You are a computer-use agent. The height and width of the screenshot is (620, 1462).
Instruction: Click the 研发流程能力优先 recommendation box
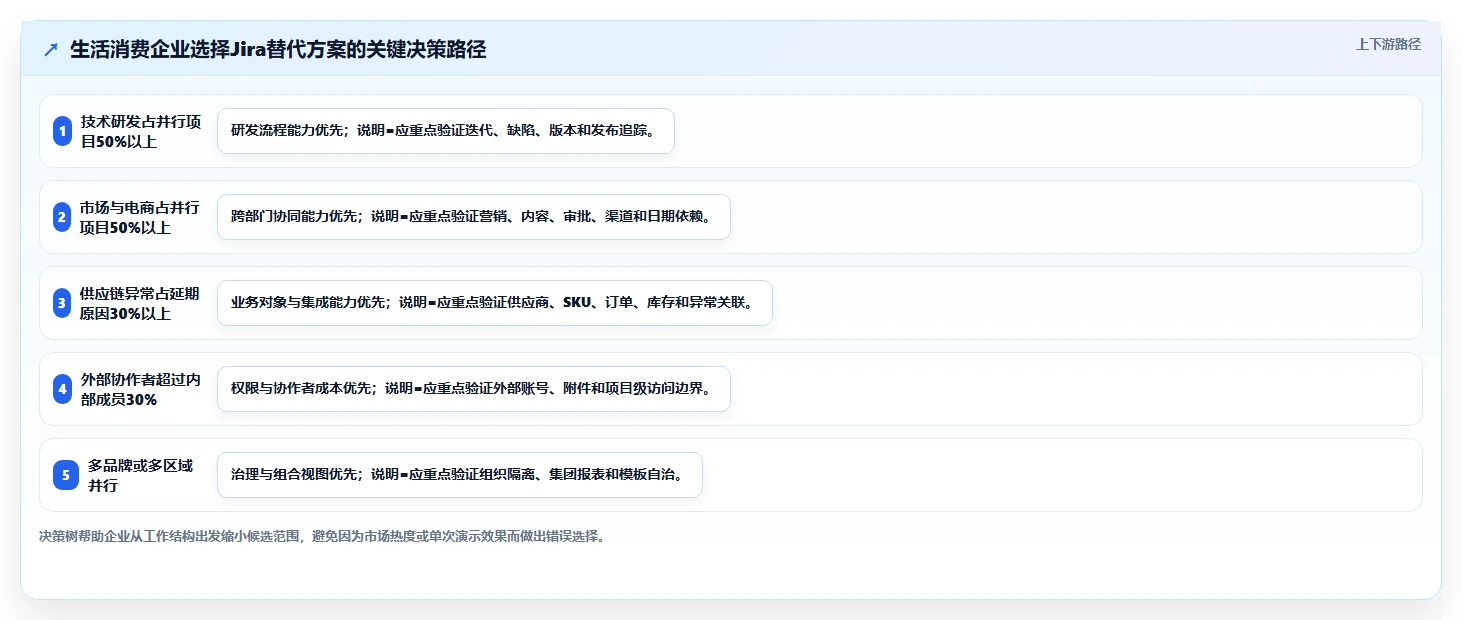coord(446,131)
